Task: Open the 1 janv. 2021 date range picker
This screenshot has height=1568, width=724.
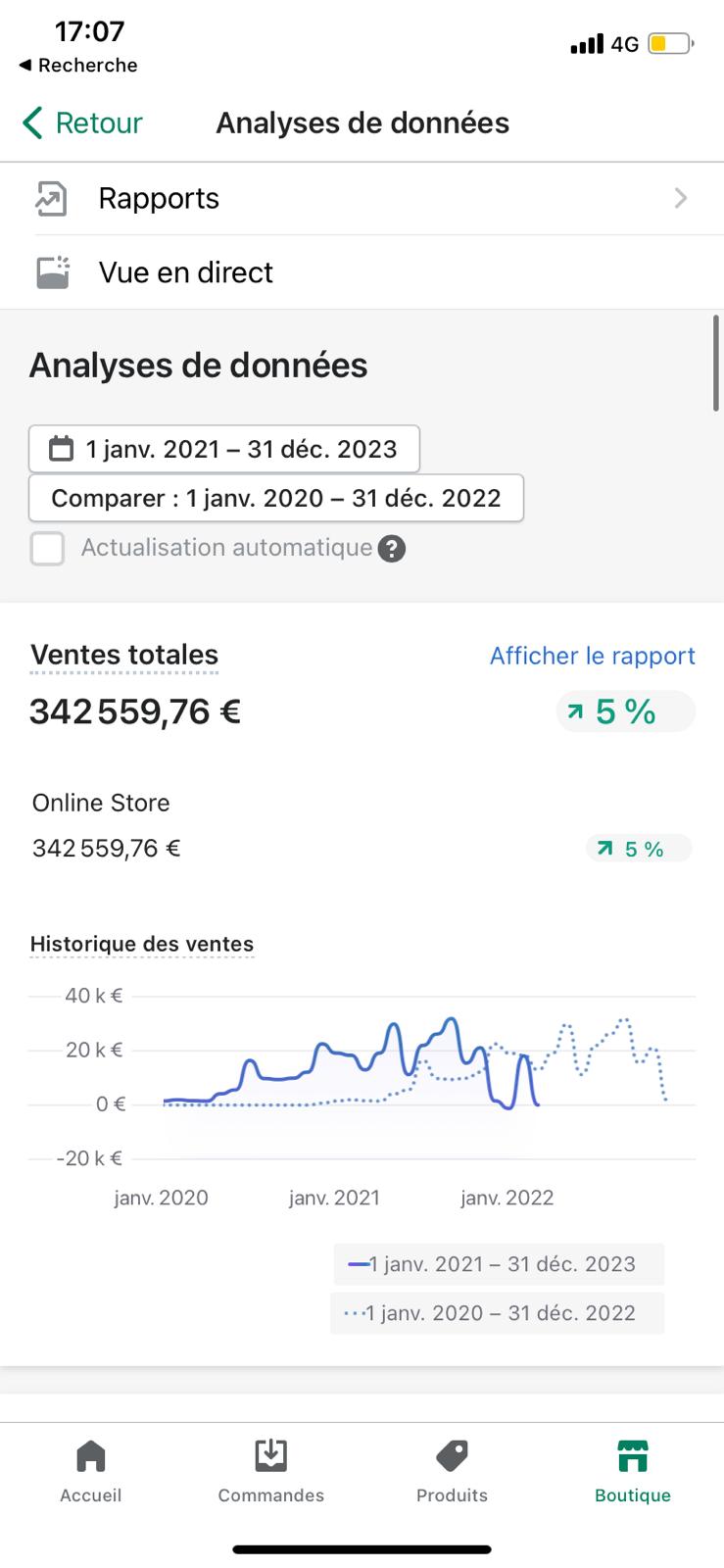Action: (x=224, y=450)
